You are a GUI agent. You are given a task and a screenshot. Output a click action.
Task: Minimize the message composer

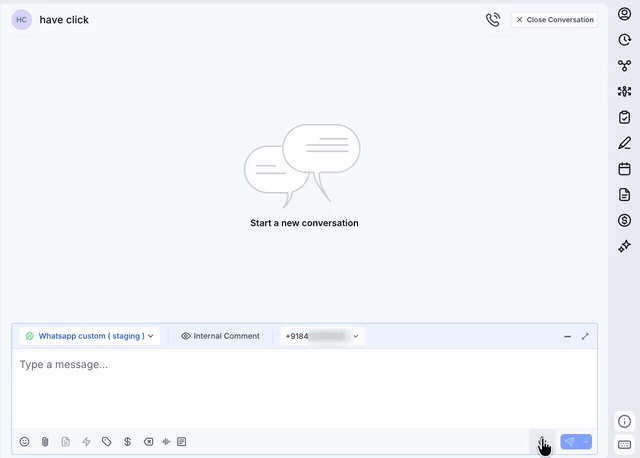click(x=567, y=336)
